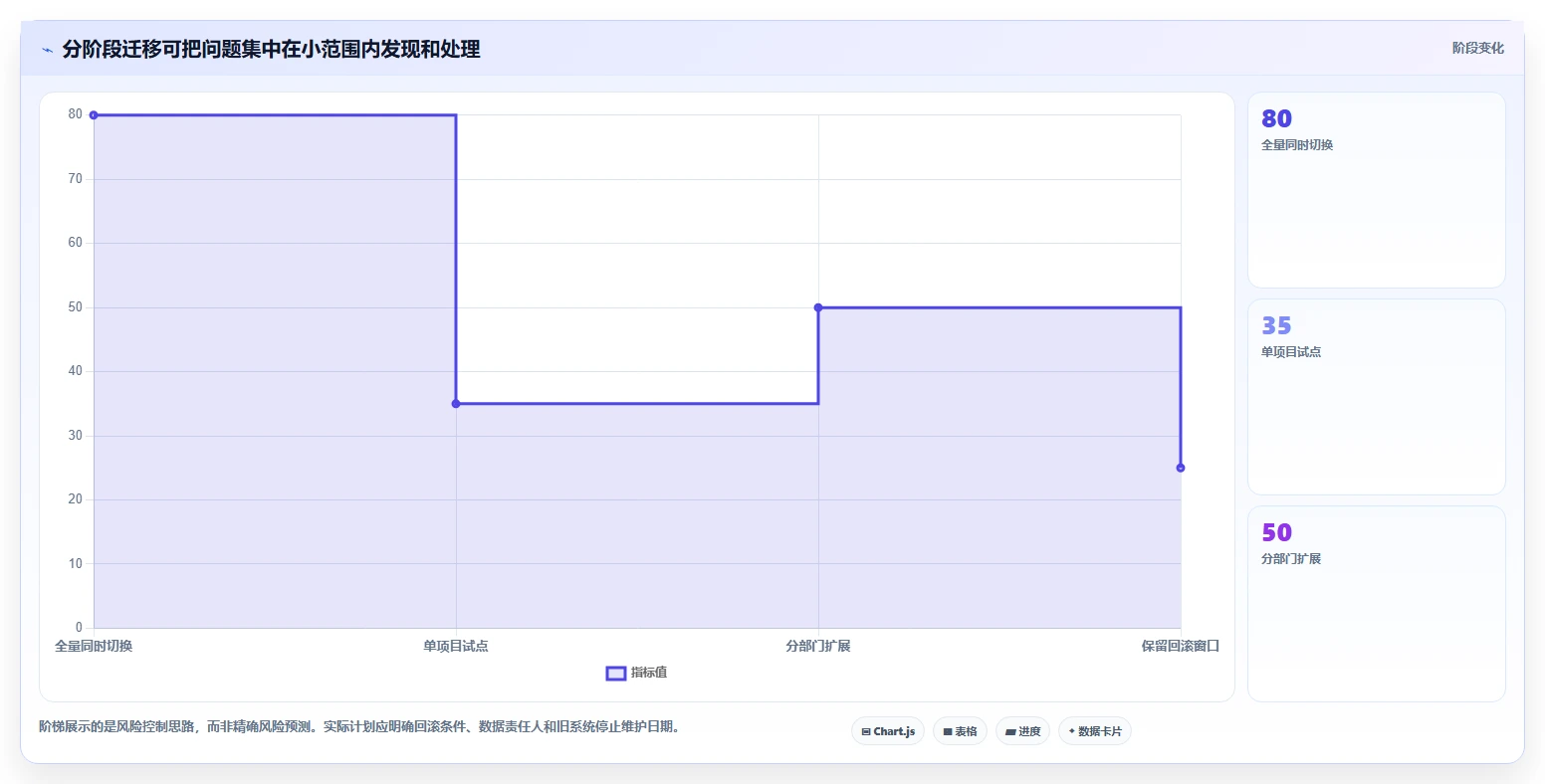The image size is (1545, 784).
Task: Click the 单项目试点 x-axis label
Action: (x=456, y=646)
